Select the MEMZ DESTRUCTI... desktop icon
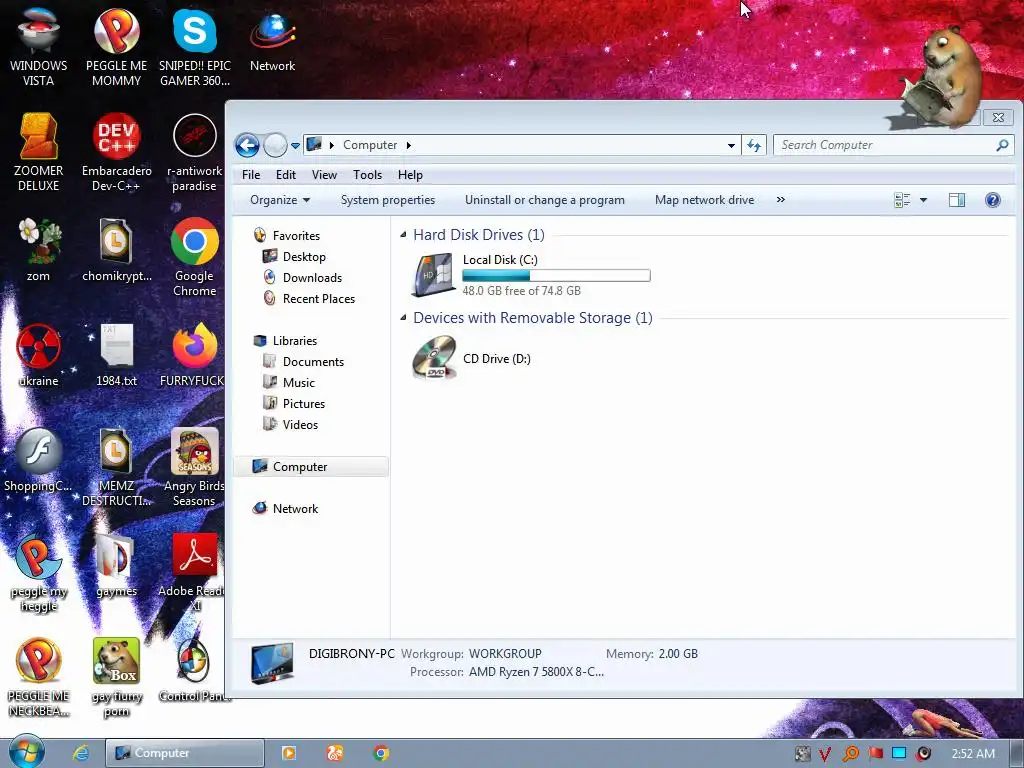Viewport: 1024px width, 768px height. pyautogui.click(x=116, y=466)
